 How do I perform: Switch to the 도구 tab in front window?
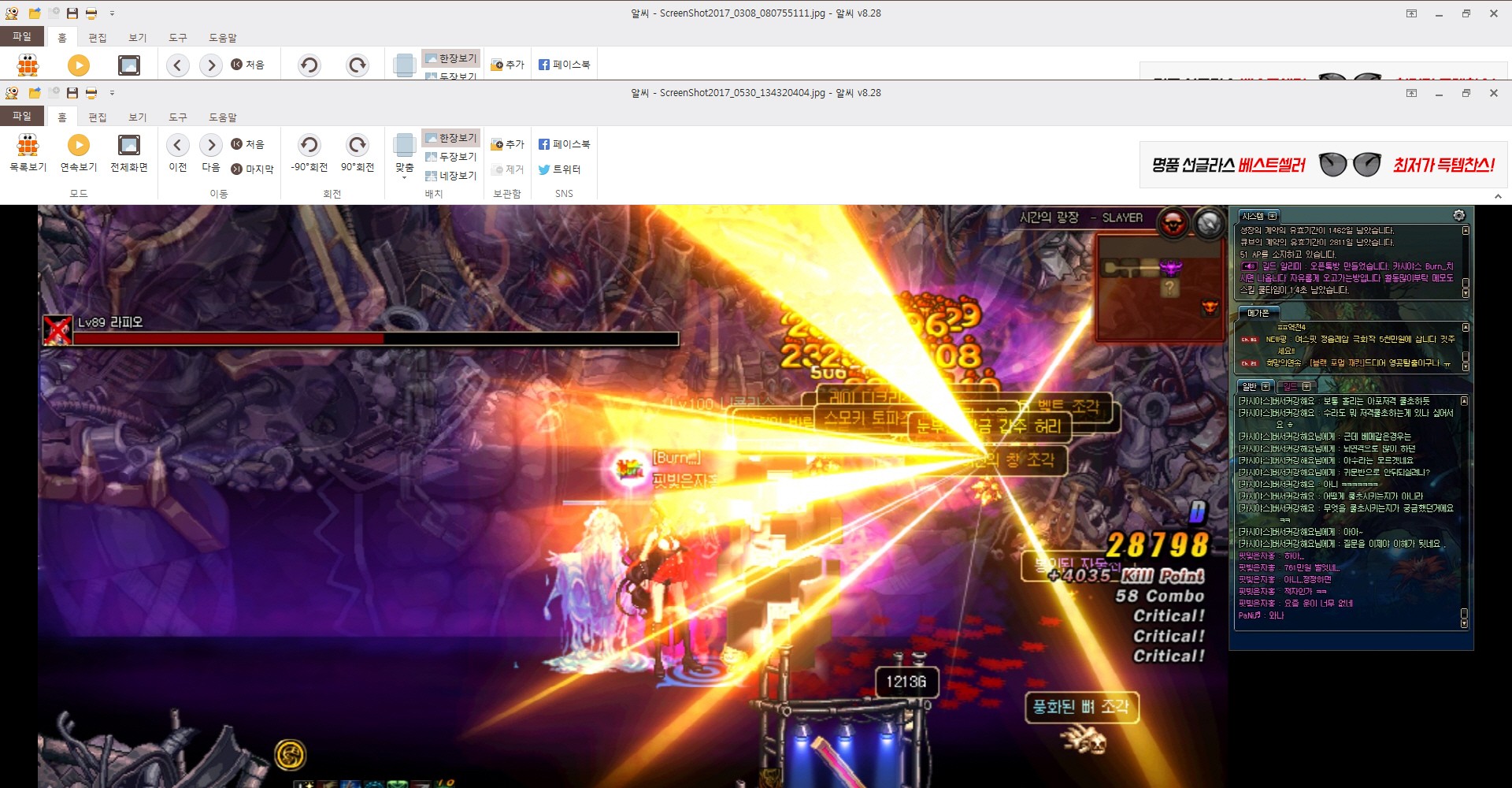178,117
